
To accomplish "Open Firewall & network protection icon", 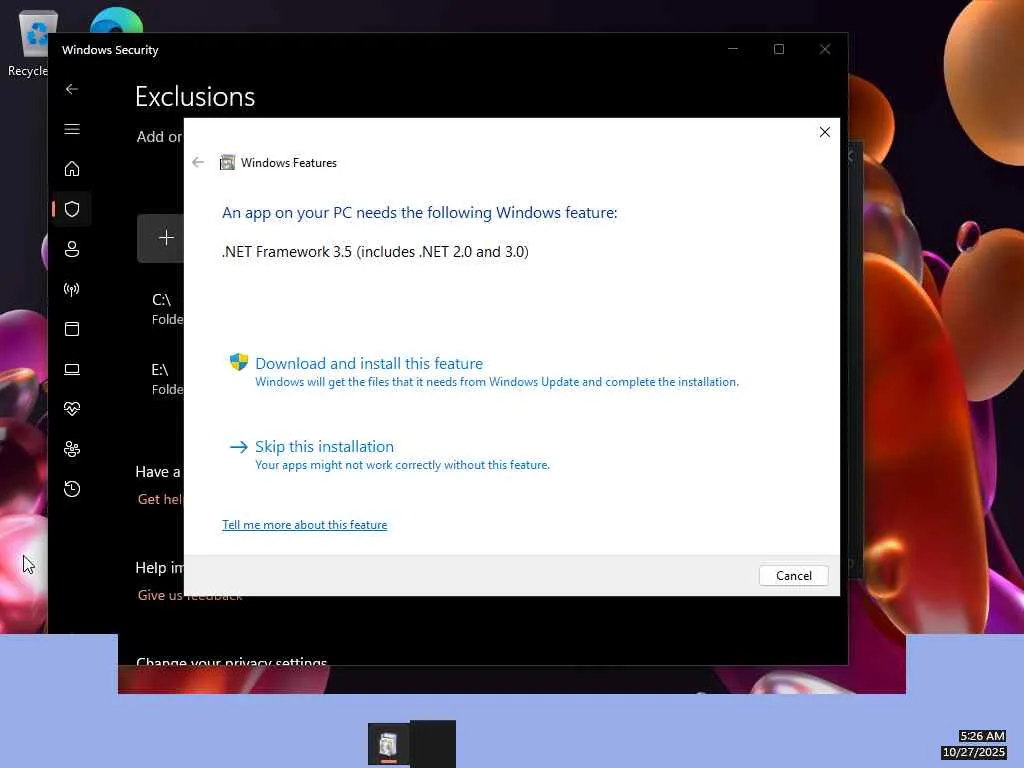I will 72,289.
